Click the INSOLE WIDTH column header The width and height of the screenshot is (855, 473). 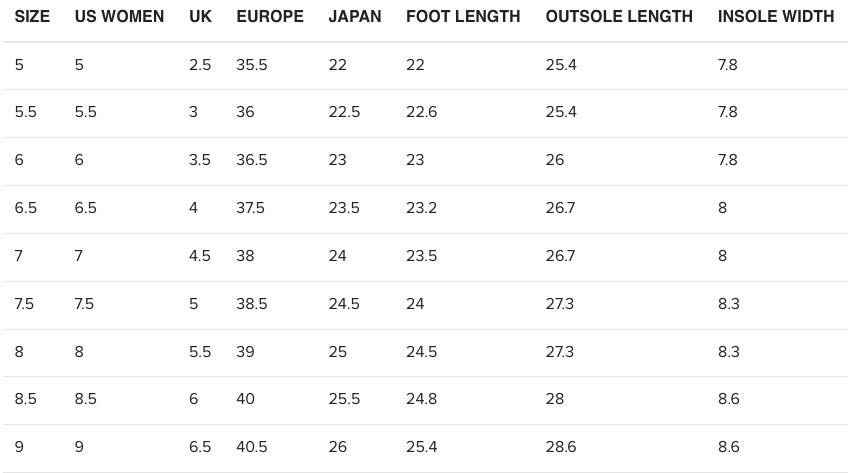[776, 17]
